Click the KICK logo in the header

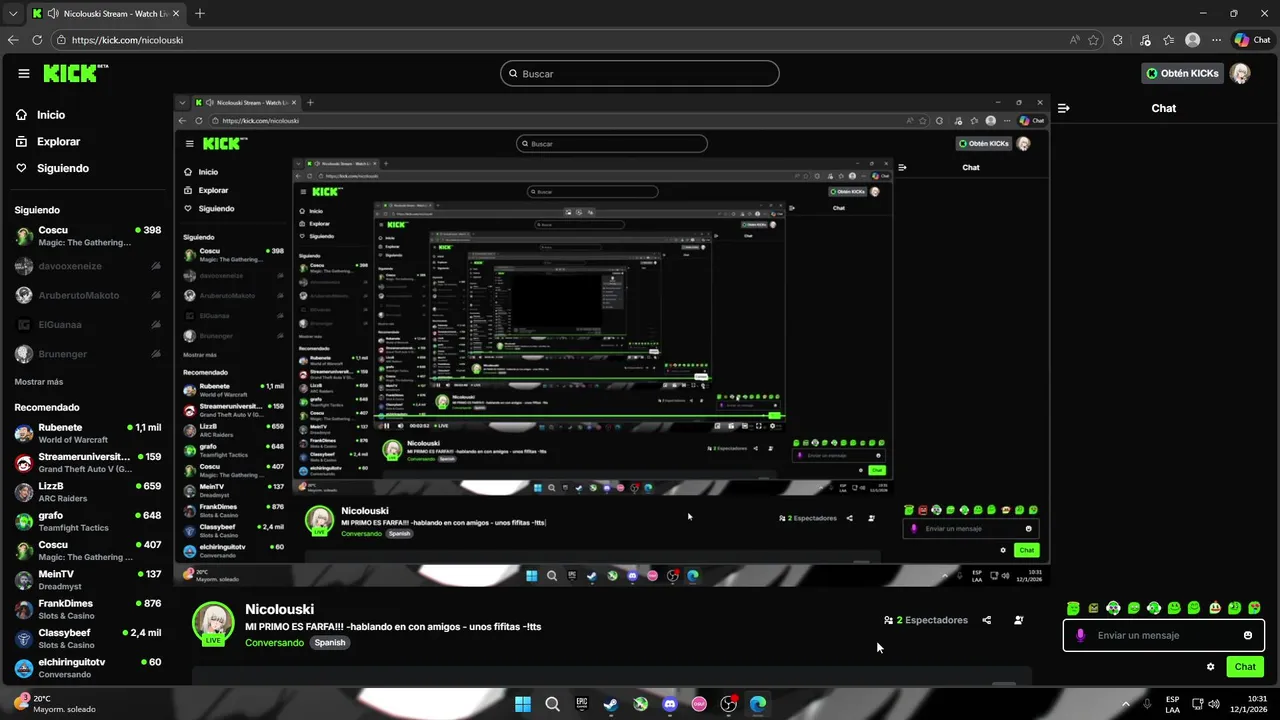coord(75,73)
